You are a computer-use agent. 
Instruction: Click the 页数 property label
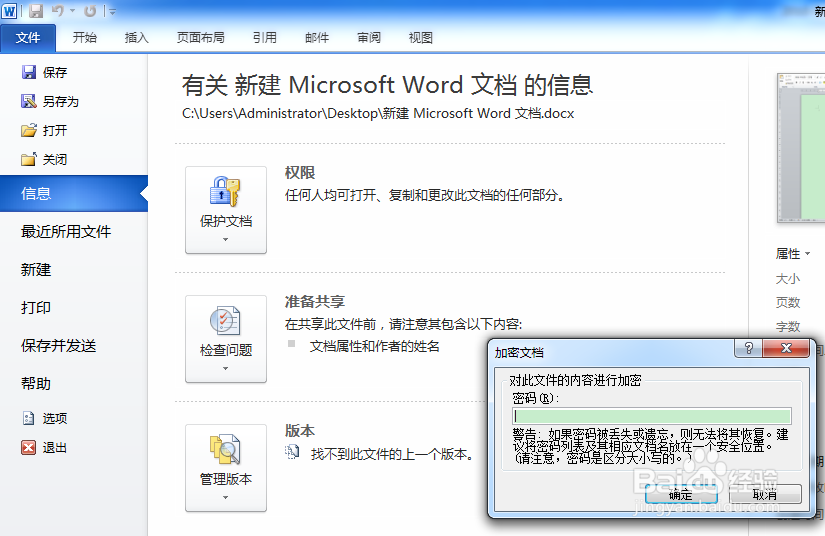(788, 302)
